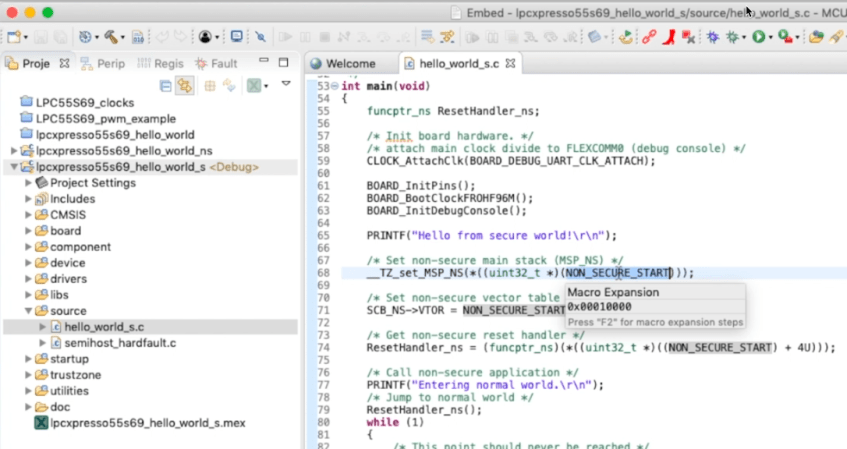This screenshot has height=449, width=847.
Task: Expand the lpcxpresso55s69_hello_world_ns project
Action: (14, 150)
